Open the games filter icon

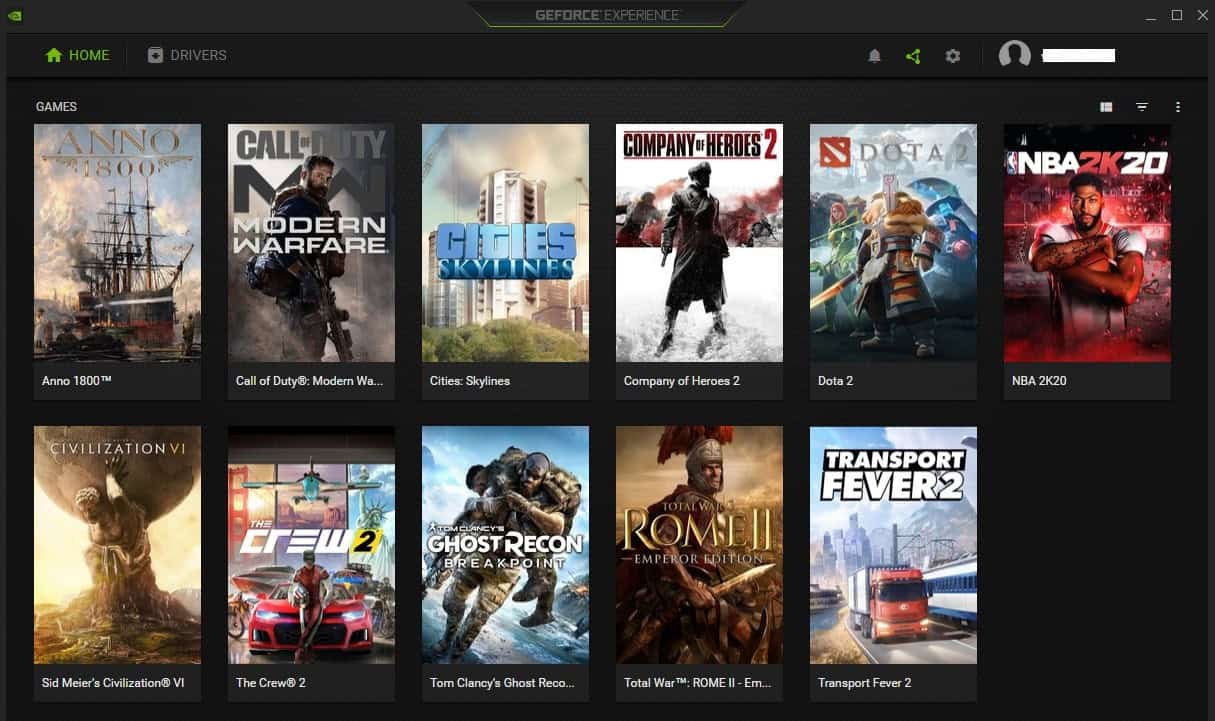[x=1142, y=107]
